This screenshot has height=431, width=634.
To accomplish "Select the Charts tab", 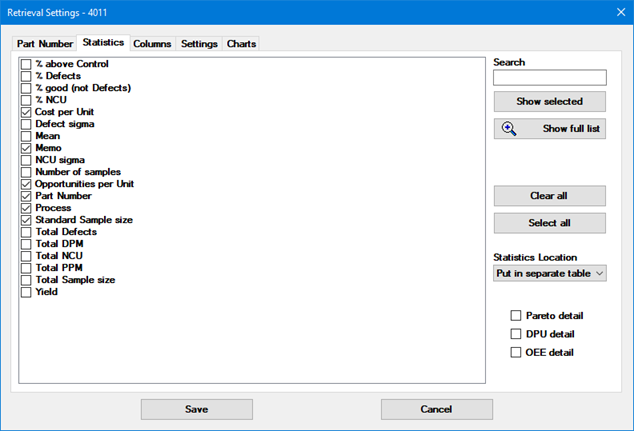I will coord(241,44).
